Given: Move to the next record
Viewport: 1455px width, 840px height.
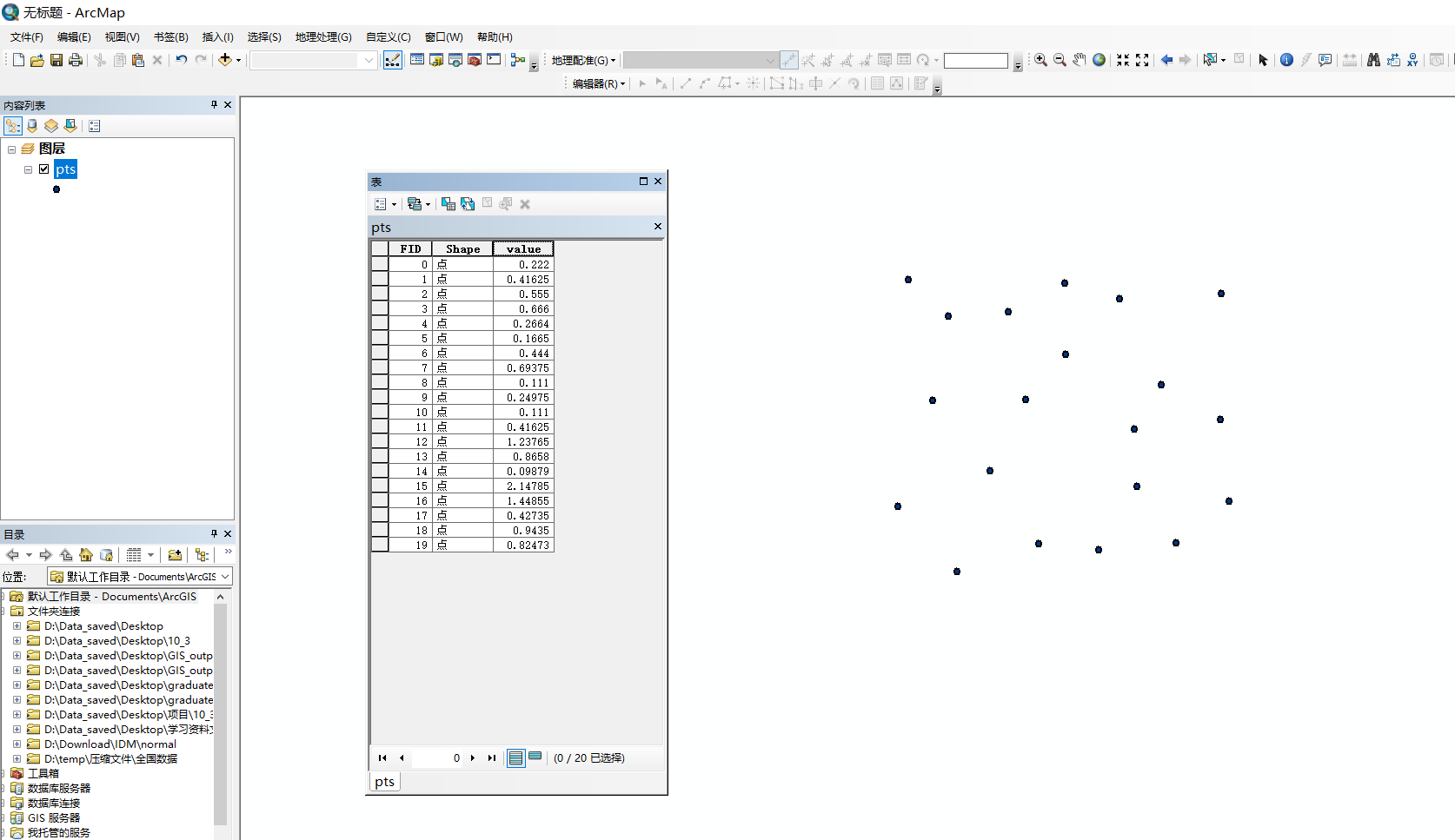Looking at the screenshot, I should point(473,757).
